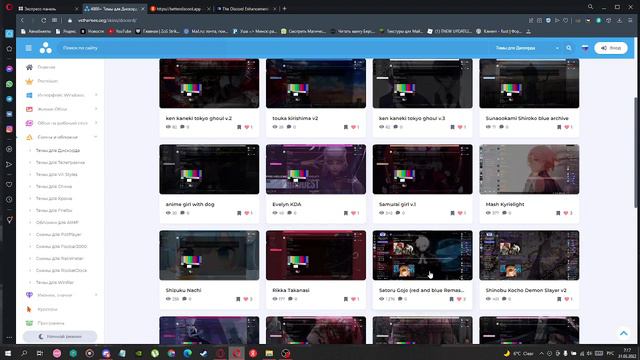This screenshot has width=640, height=360.
Task: Open the language flag selector in header
Action: [585, 48]
